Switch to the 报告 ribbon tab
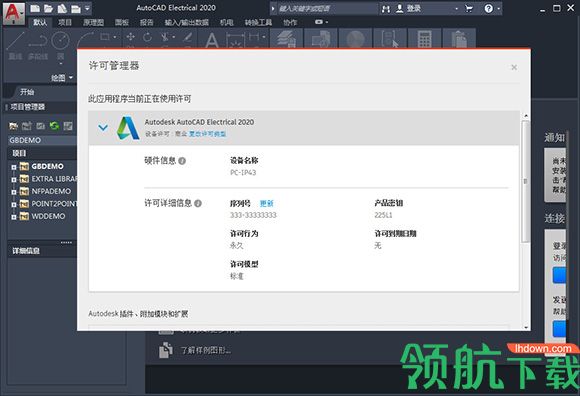This screenshot has height=396, width=580. pyautogui.click(x=146, y=22)
